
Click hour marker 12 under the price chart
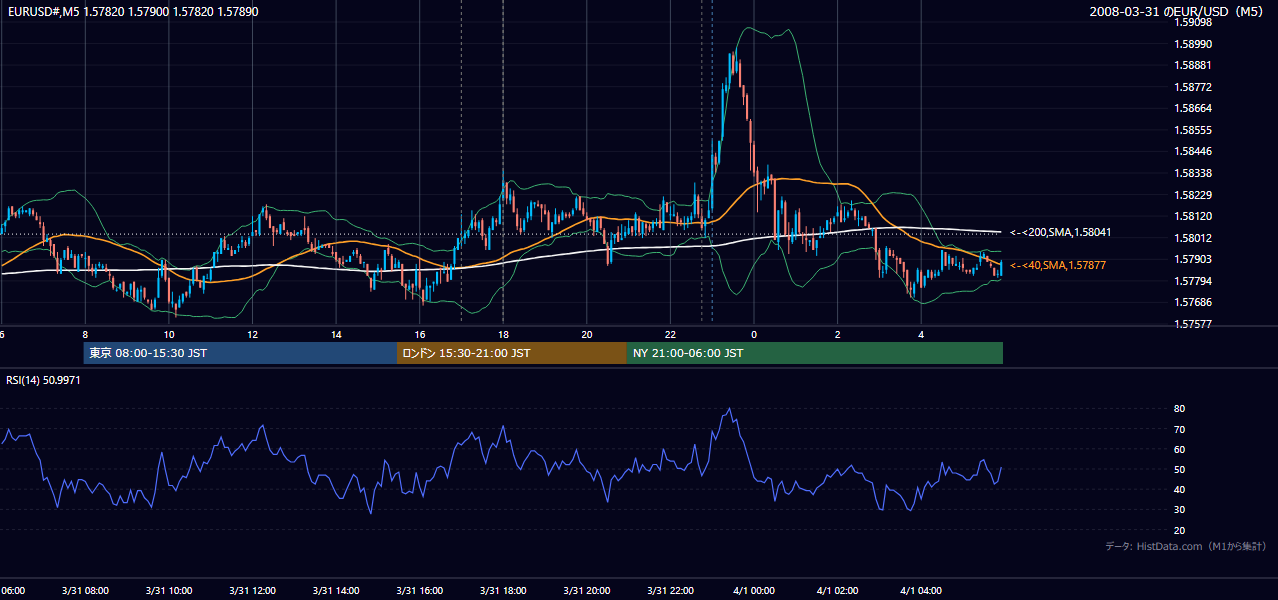point(252,334)
